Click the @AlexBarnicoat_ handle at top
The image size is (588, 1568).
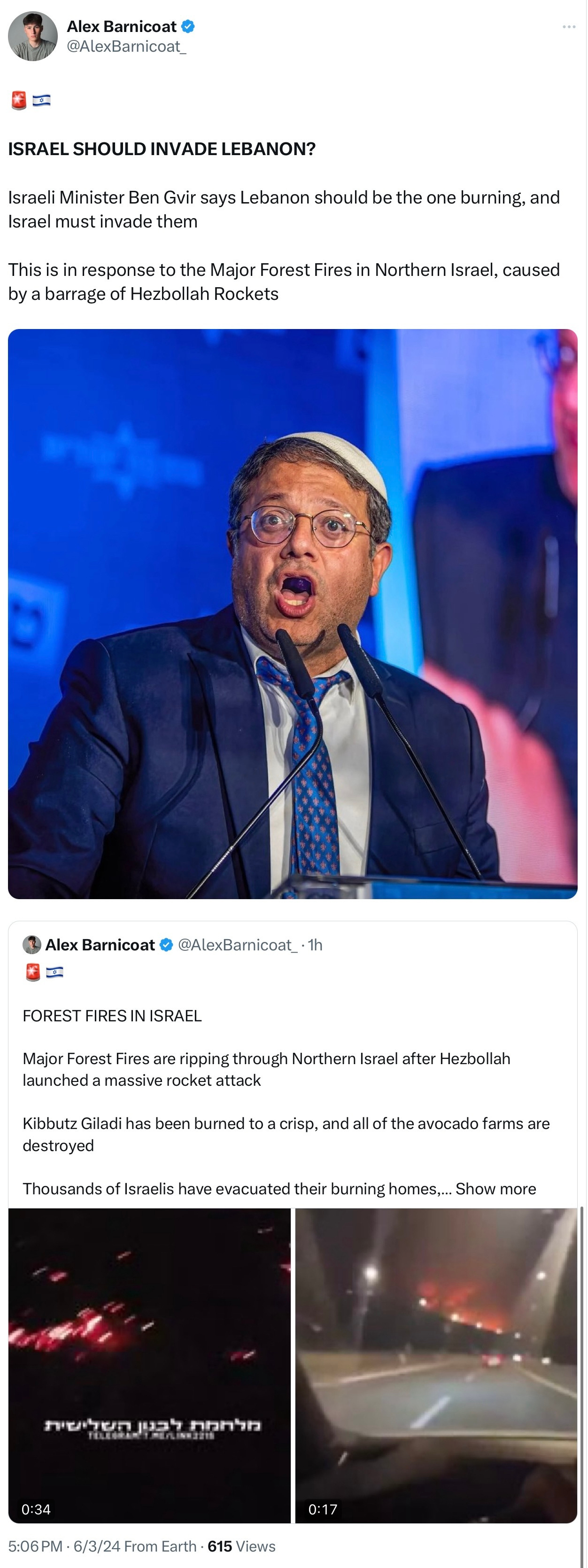click(x=126, y=47)
